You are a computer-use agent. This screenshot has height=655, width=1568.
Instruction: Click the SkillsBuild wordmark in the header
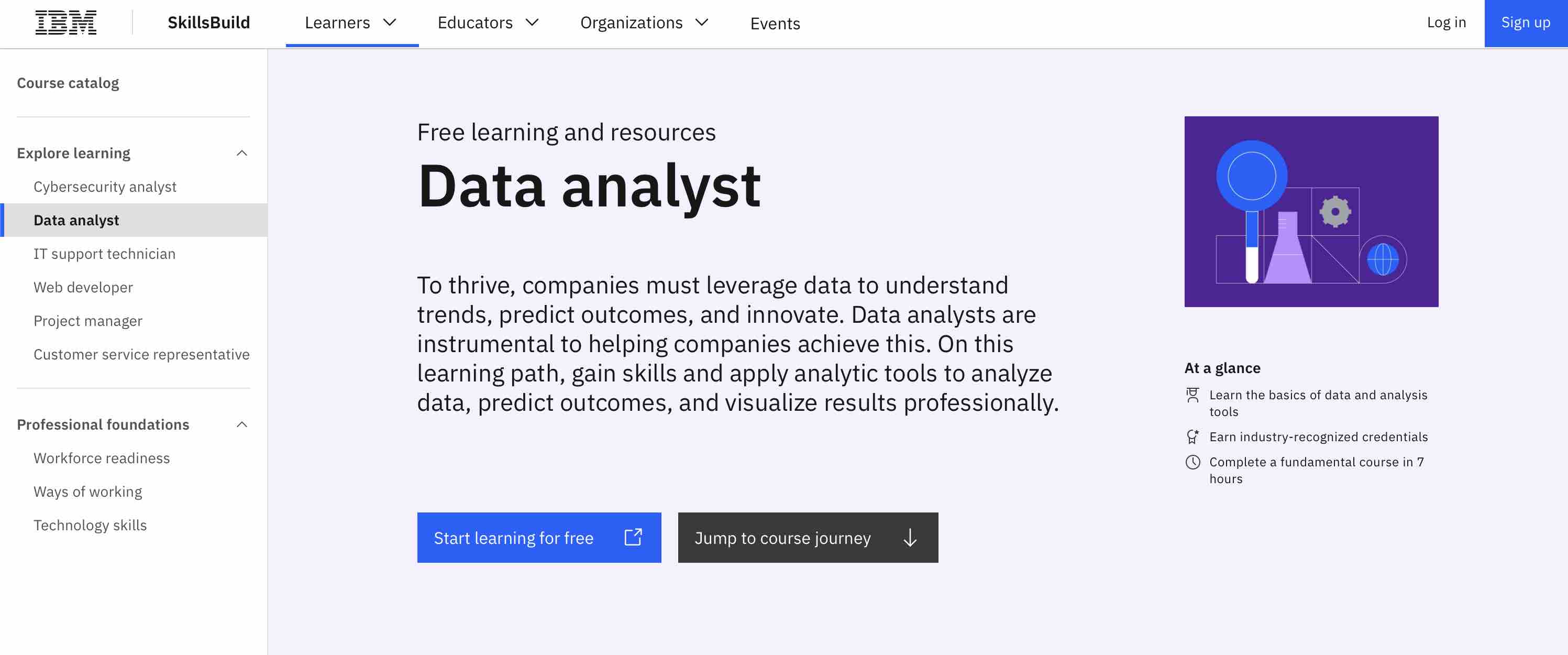pyautogui.click(x=209, y=23)
